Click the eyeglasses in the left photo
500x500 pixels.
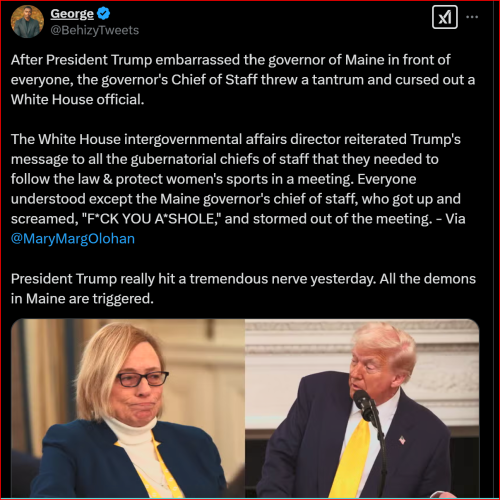click(x=142, y=379)
